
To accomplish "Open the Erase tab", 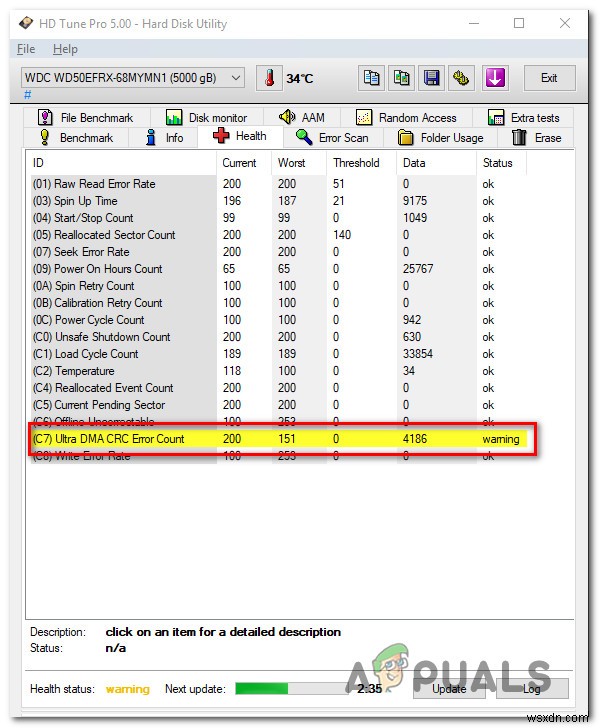I will 536,138.
